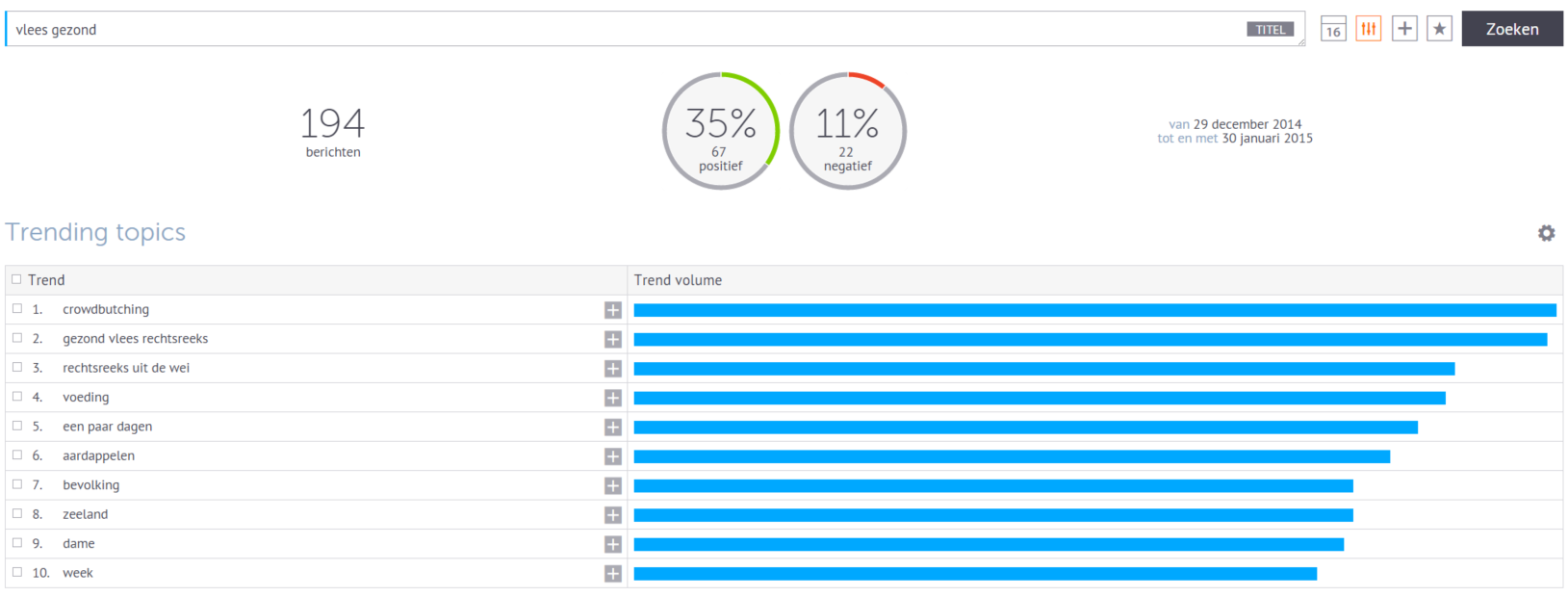
Task: Click the Trend column header label
Action: [46, 280]
